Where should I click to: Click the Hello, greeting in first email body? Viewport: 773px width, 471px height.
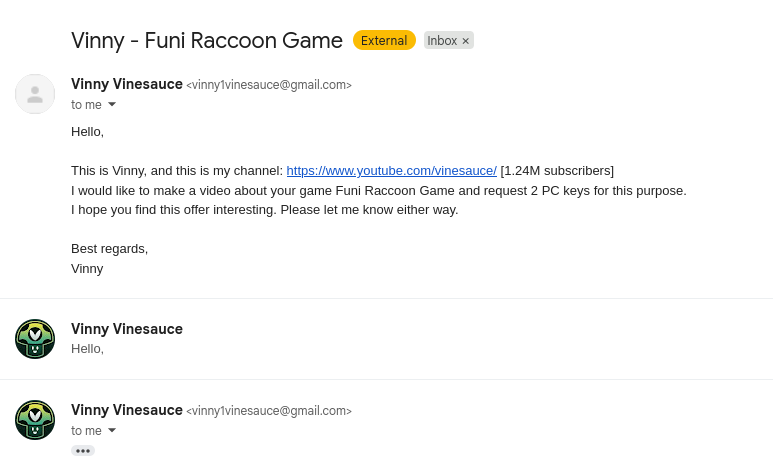point(87,132)
